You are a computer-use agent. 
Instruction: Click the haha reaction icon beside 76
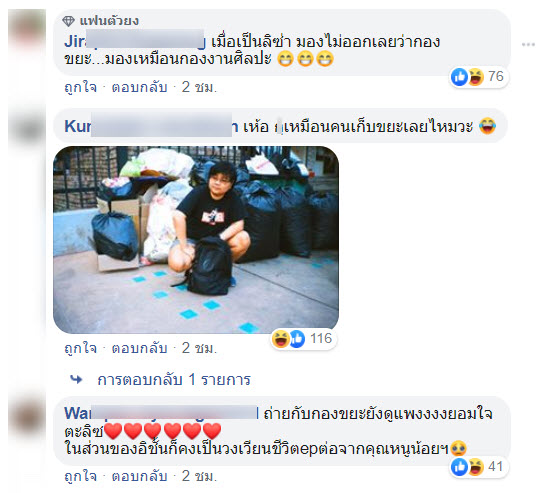click(476, 77)
